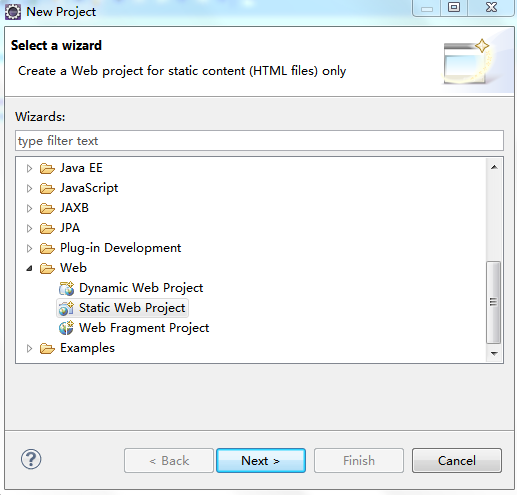Focus the type filter text field
Viewport: 517px width, 495px height.
click(259, 141)
